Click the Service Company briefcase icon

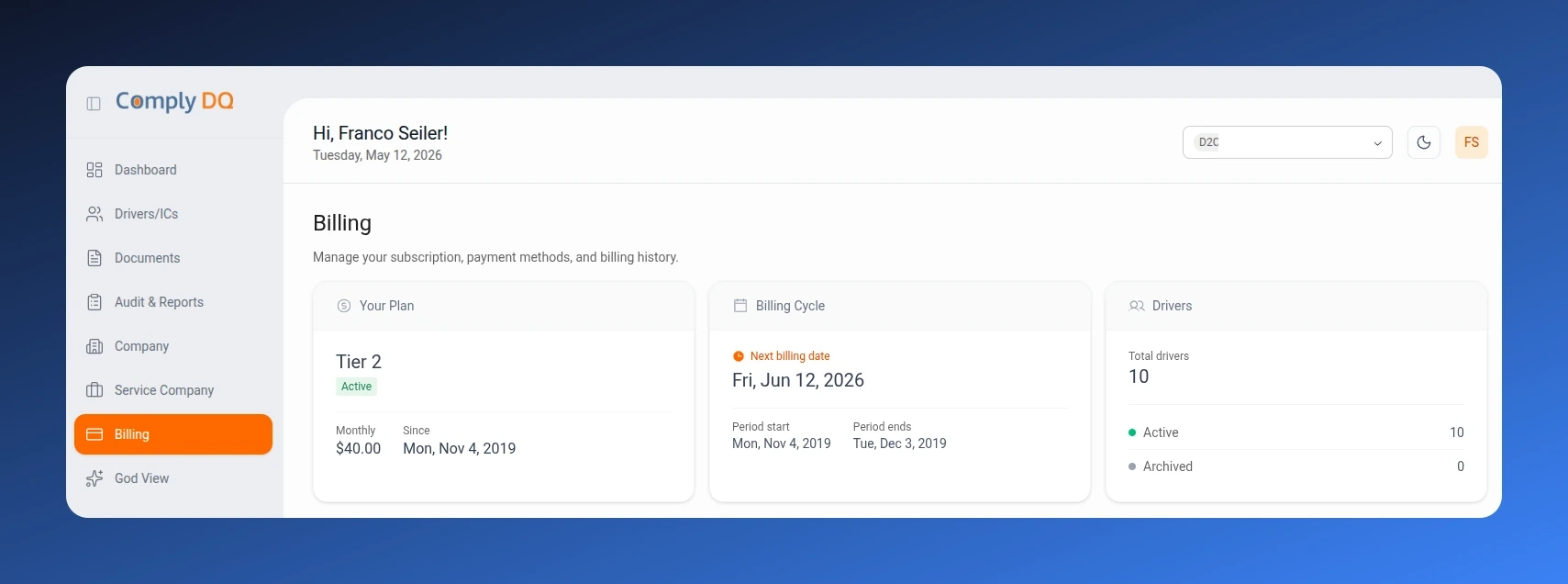[x=95, y=390]
